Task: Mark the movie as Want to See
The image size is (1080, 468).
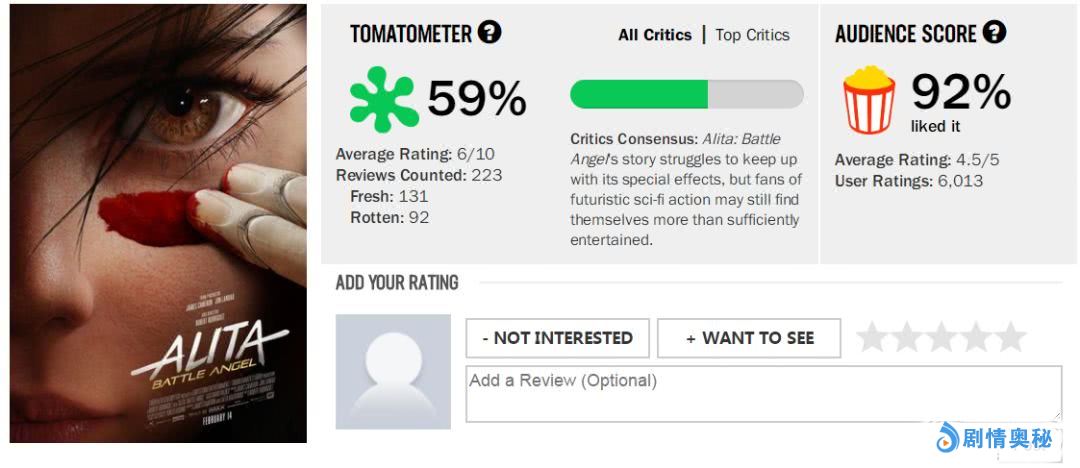Action: click(x=749, y=338)
